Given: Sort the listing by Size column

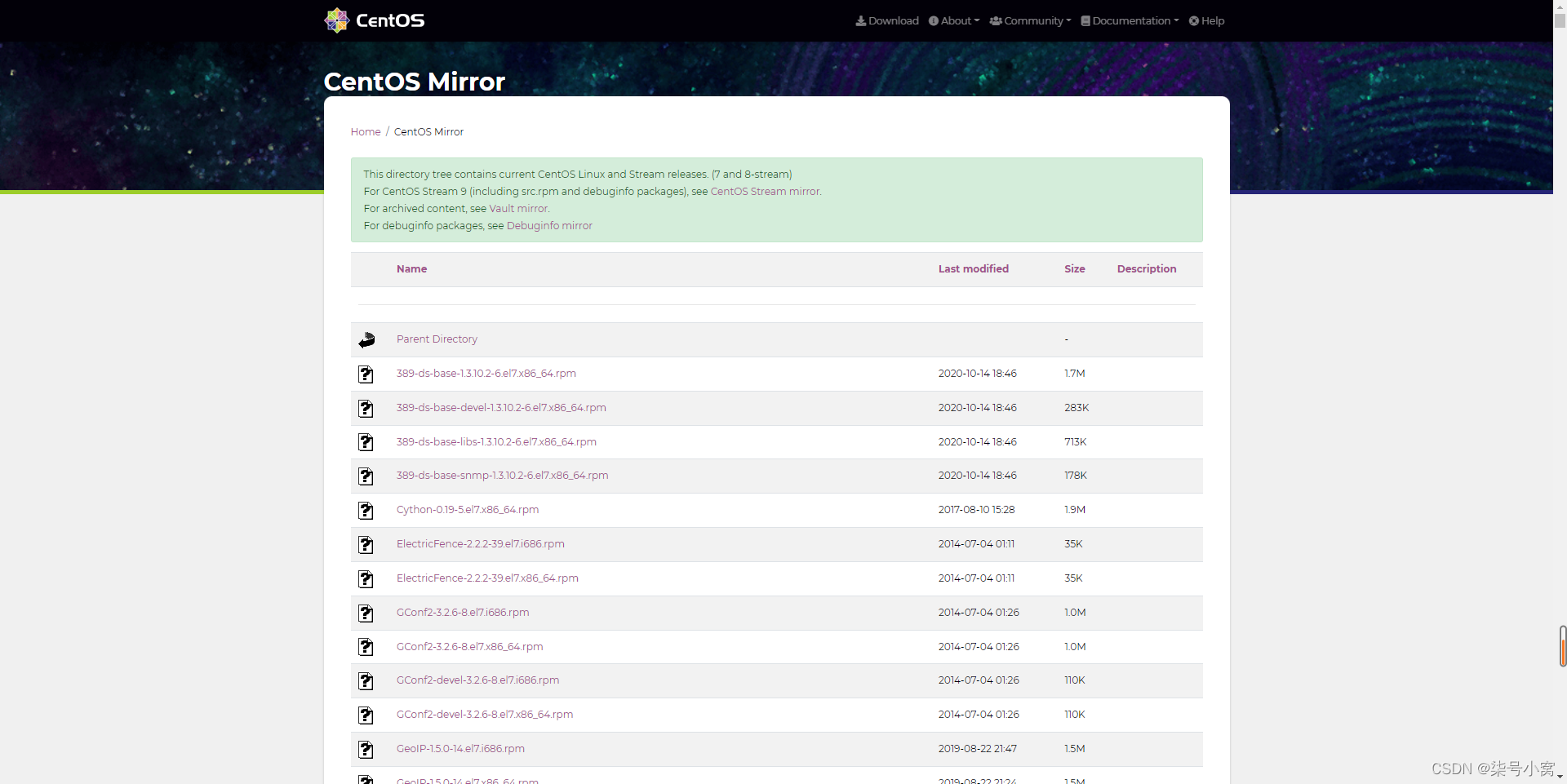Looking at the screenshot, I should pos(1073,268).
